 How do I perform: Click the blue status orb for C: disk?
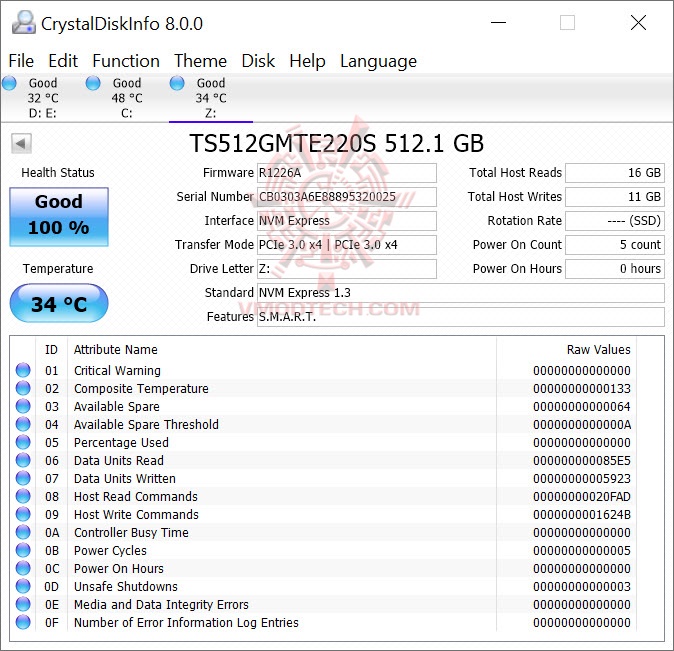point(93,83)
